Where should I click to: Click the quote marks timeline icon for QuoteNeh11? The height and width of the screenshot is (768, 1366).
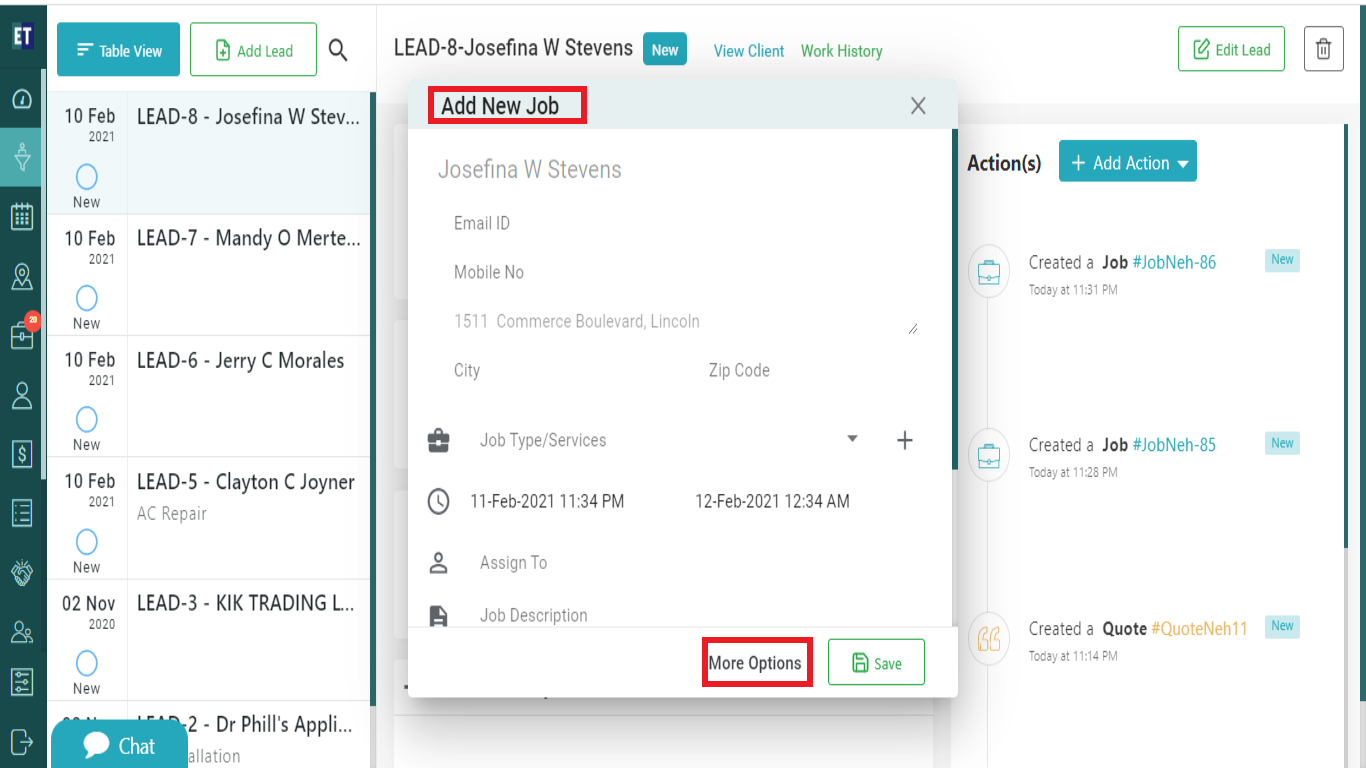[x=989, y=639]
